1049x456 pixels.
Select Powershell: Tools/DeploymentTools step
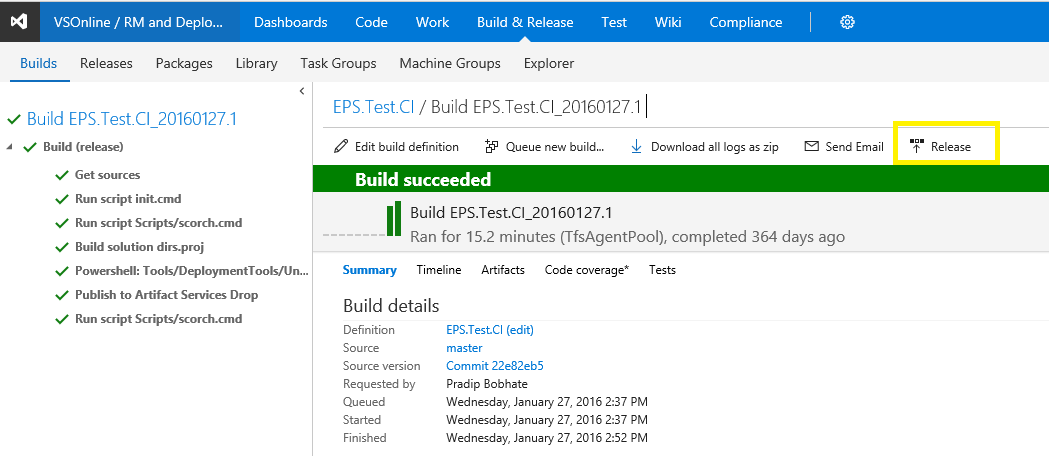[192, 271]
